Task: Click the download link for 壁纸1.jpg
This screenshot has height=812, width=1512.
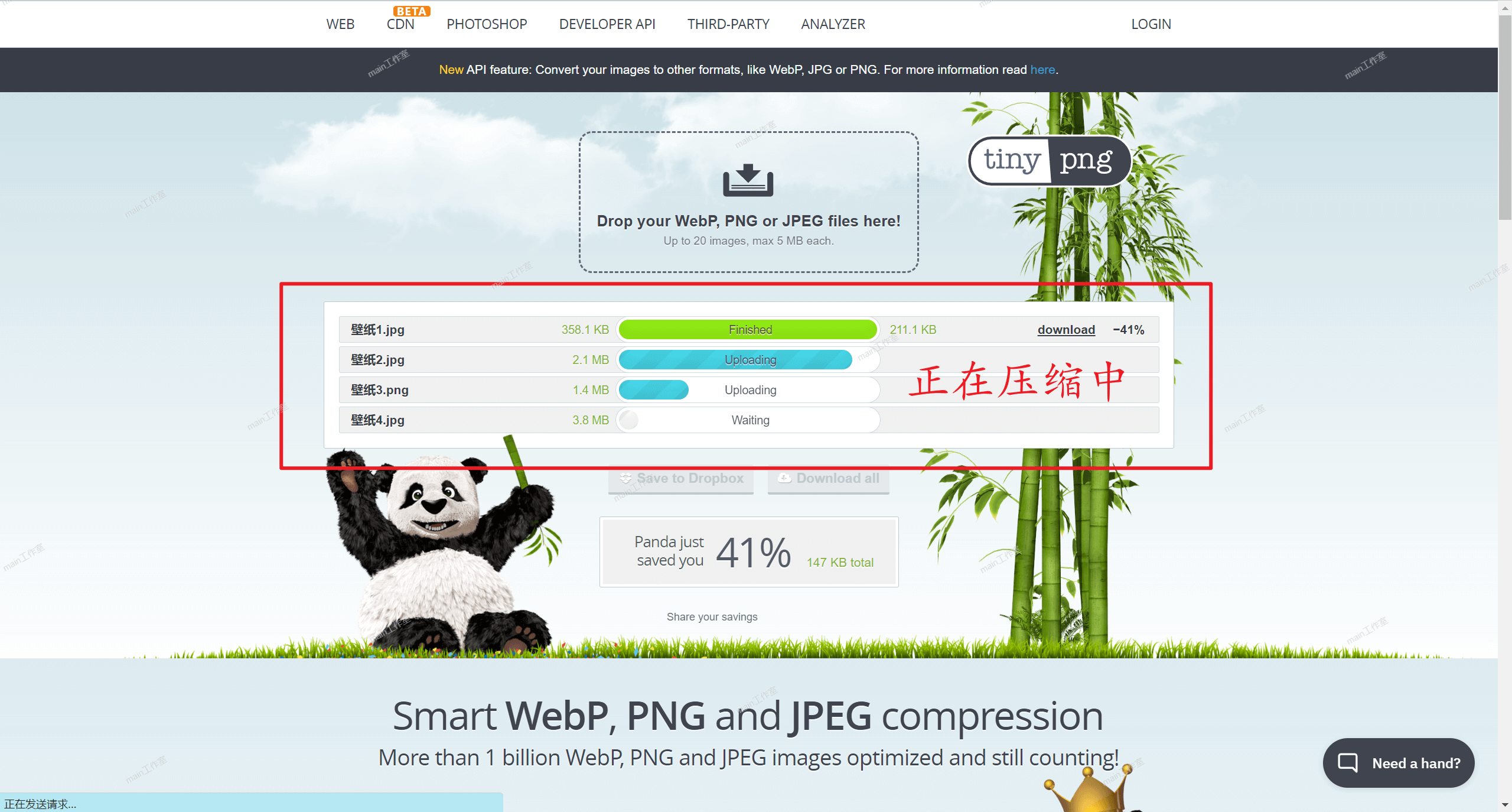Action: [1063, 329]
